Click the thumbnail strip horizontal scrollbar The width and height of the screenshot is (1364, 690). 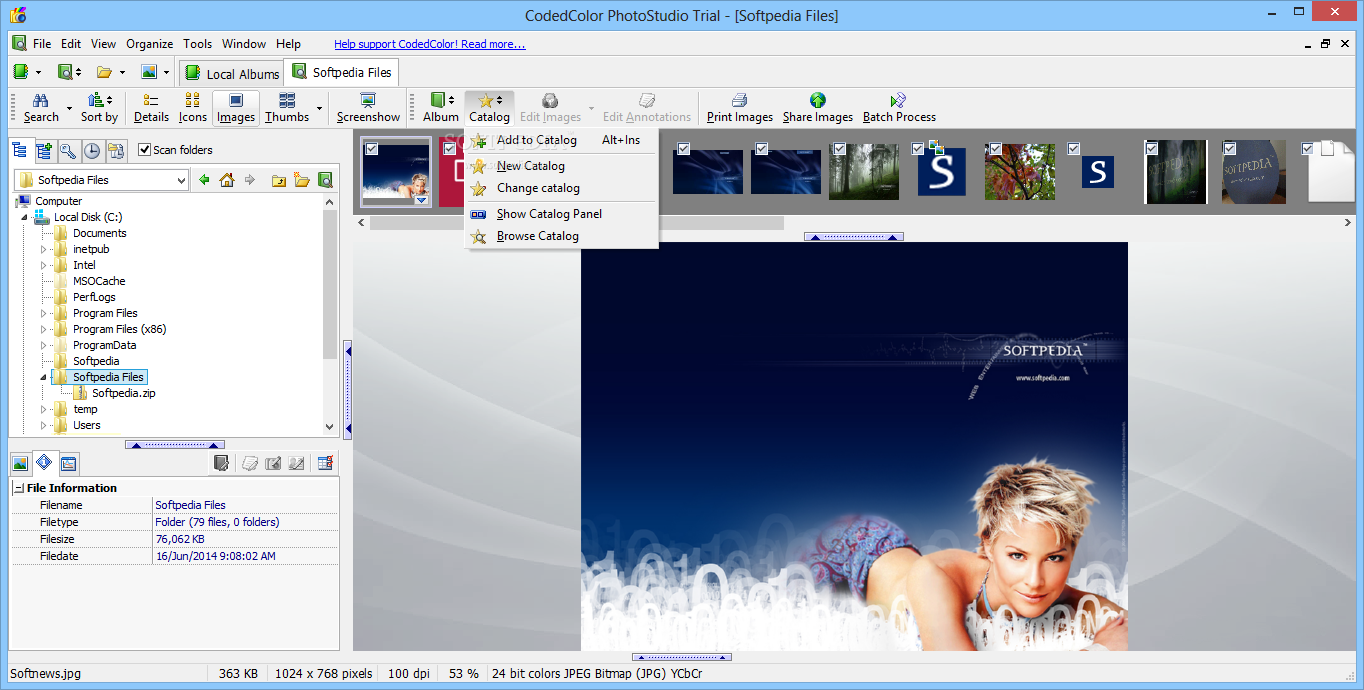(579, 223)
